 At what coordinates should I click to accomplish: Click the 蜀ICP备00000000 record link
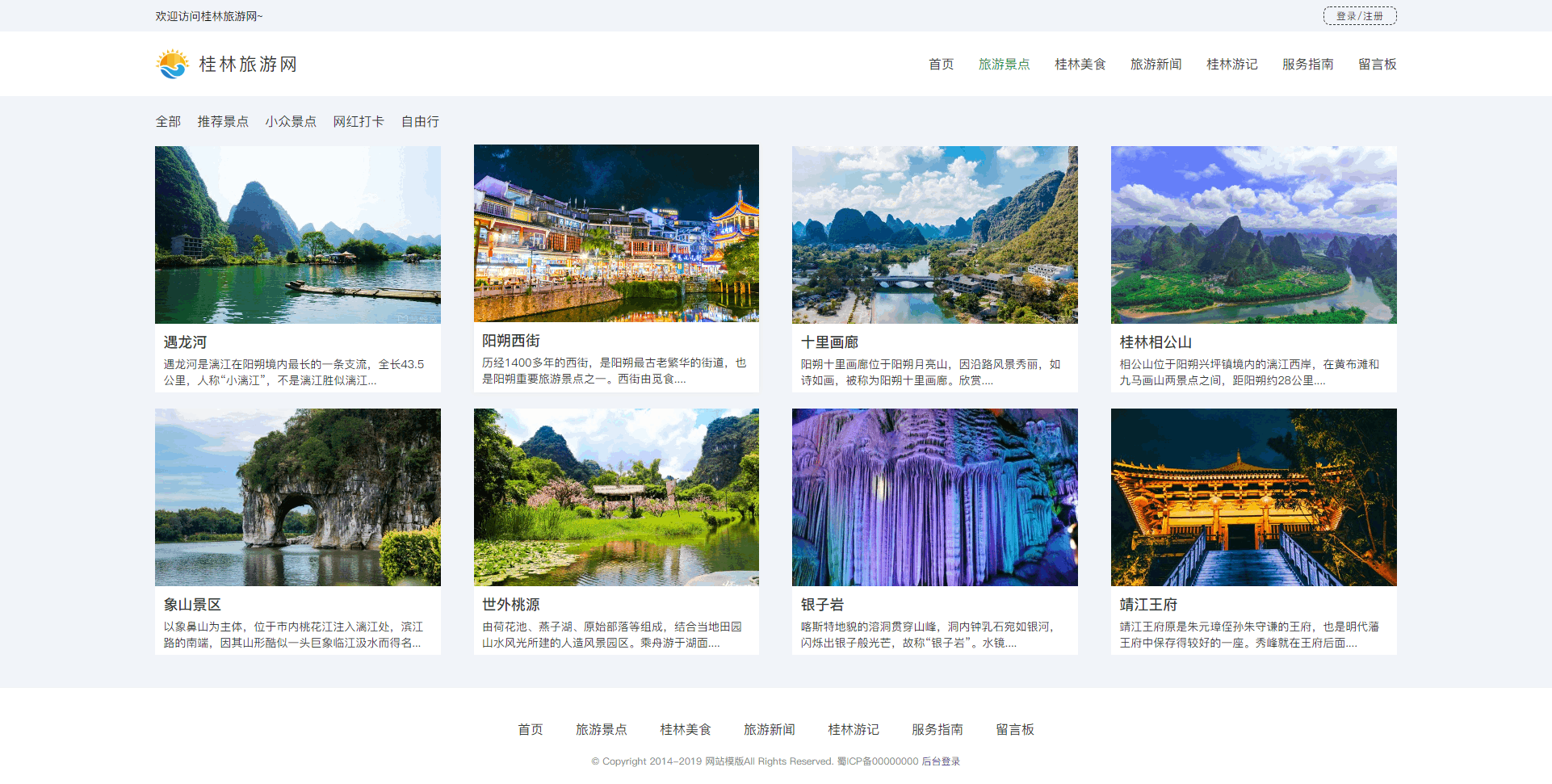click(x=878, y=761)
